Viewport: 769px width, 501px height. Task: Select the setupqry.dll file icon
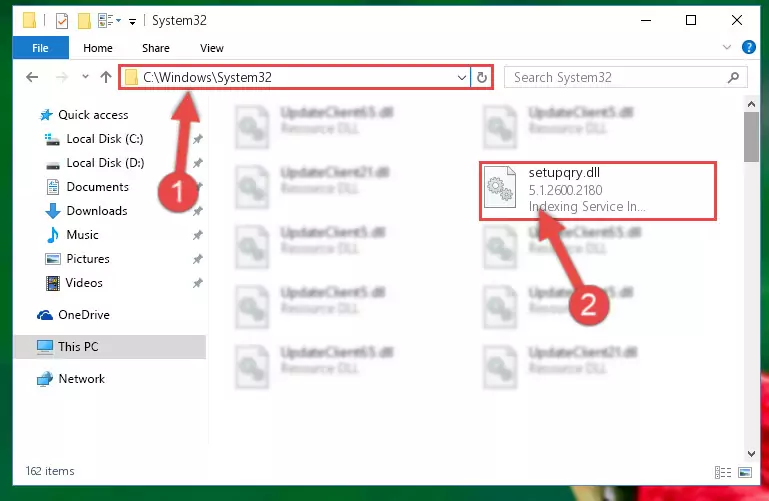pyautogui.click(x=500, y=187)
